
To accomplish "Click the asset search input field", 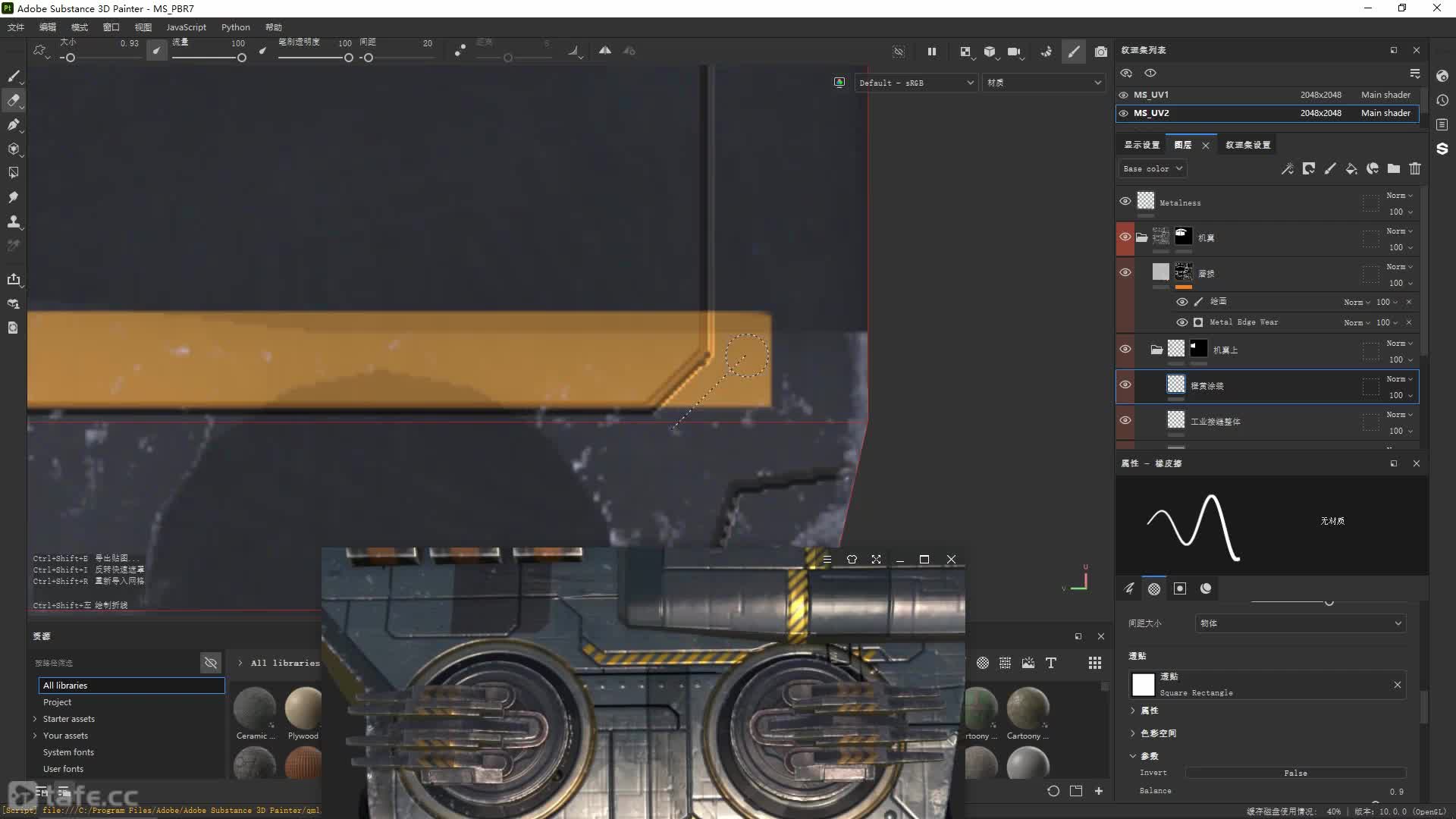I will [x=115, y=663].
